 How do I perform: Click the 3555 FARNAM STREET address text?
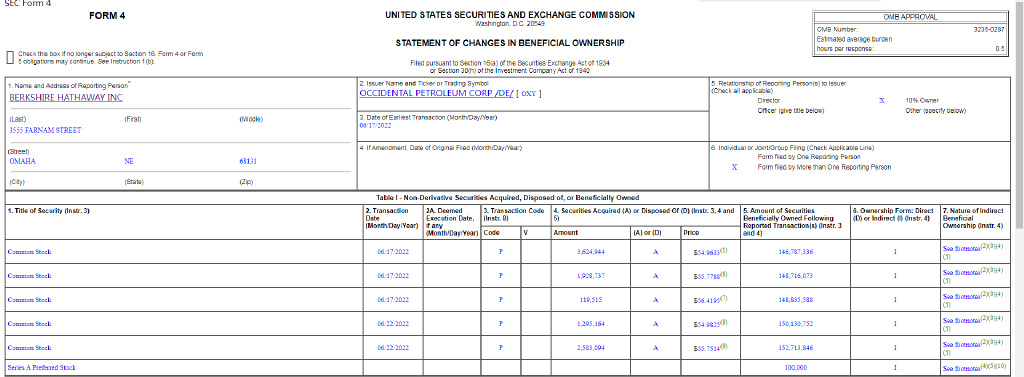pyautogui.click(x=45, y=131)
